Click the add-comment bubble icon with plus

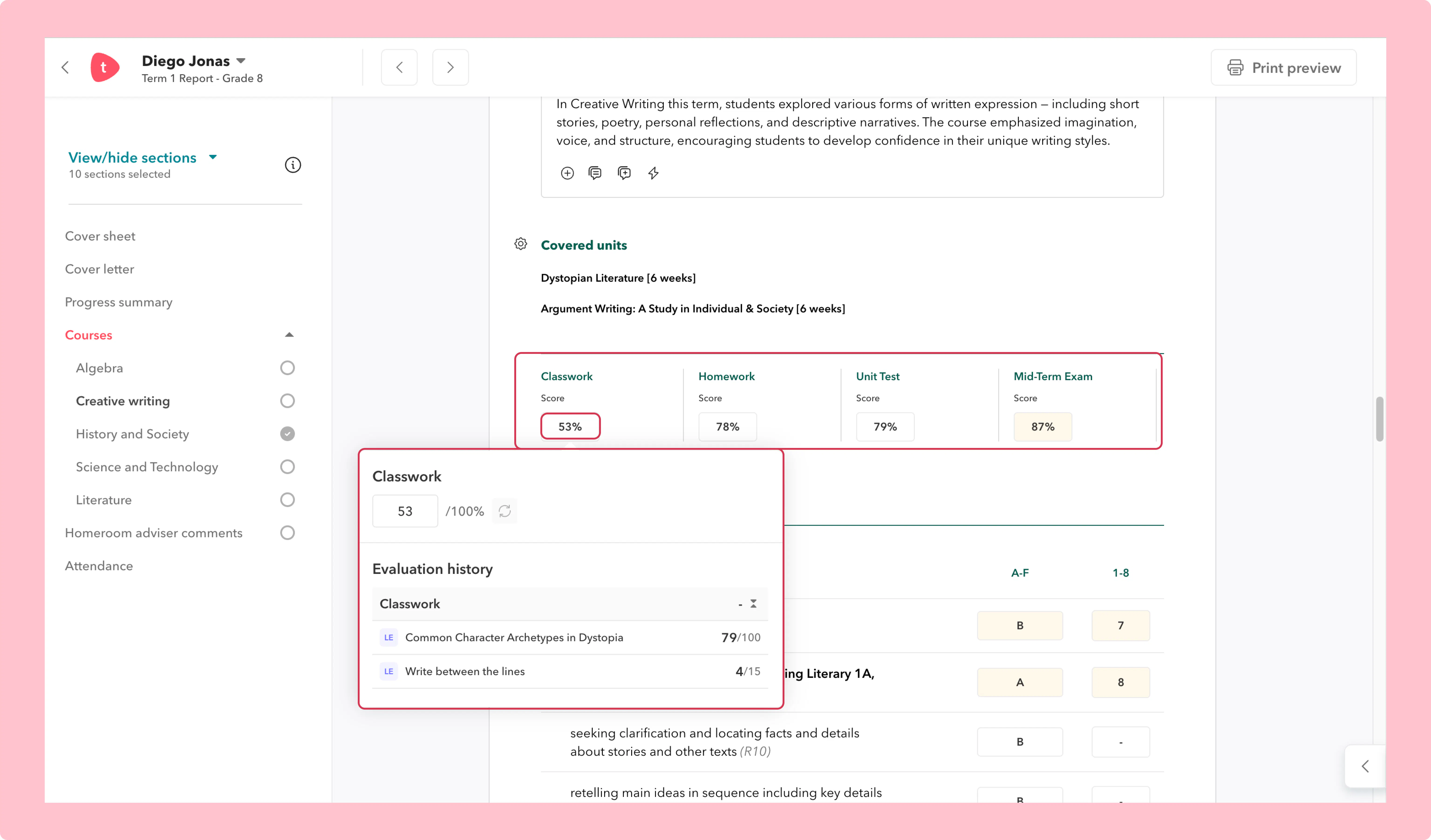624,173
